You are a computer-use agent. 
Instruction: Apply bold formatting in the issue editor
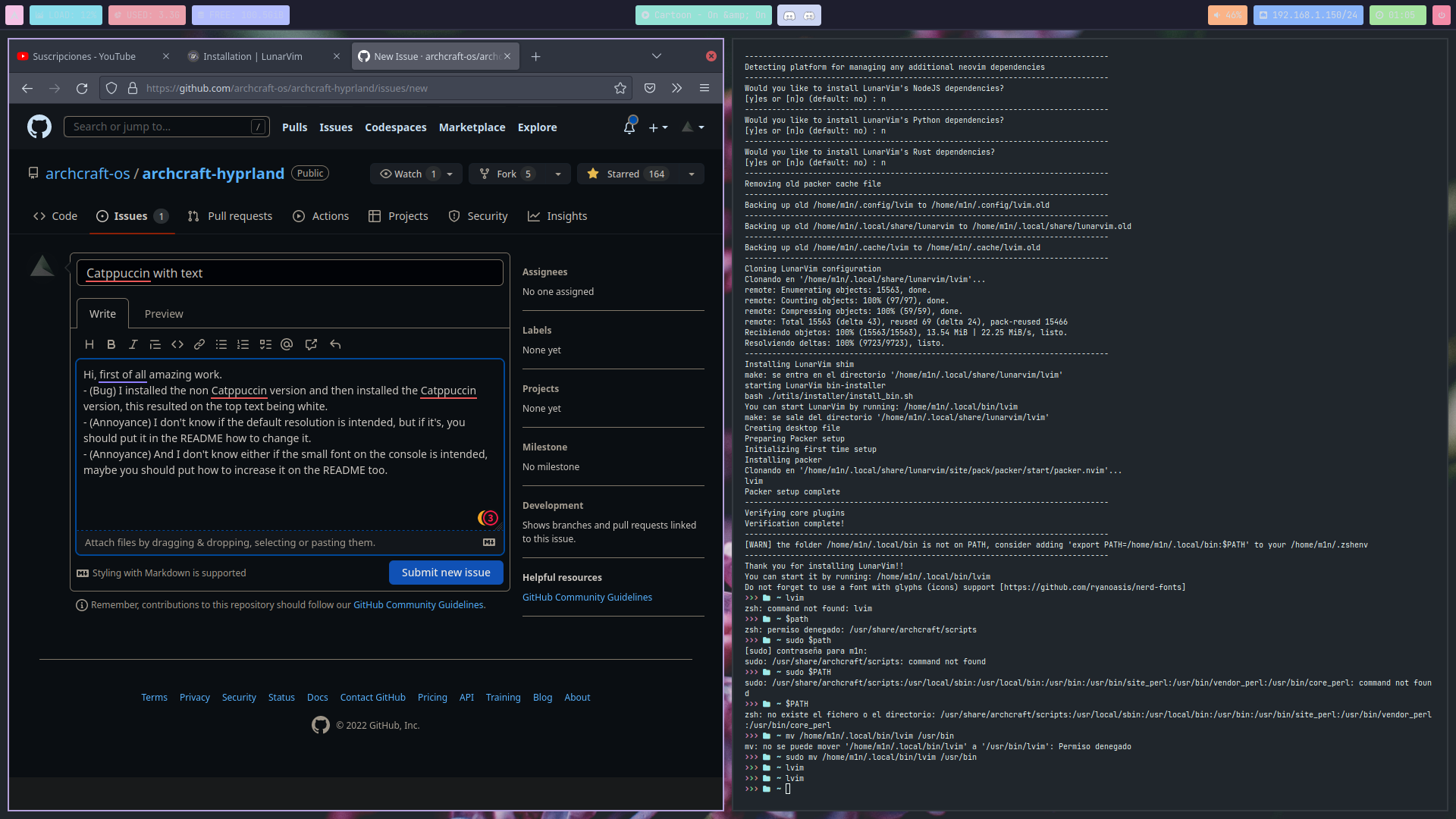(x=111, y=344)
